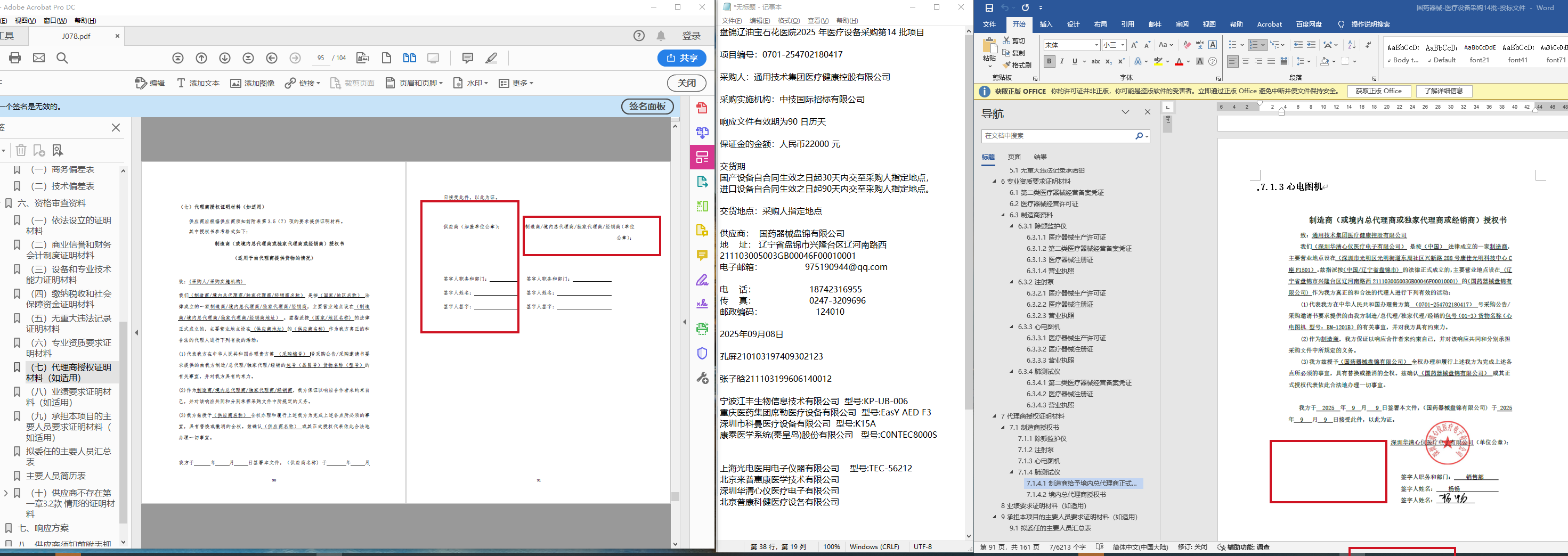Open Acrobat help question icon
This screenshot has width=1568, height=556.
tap(638, 36)
